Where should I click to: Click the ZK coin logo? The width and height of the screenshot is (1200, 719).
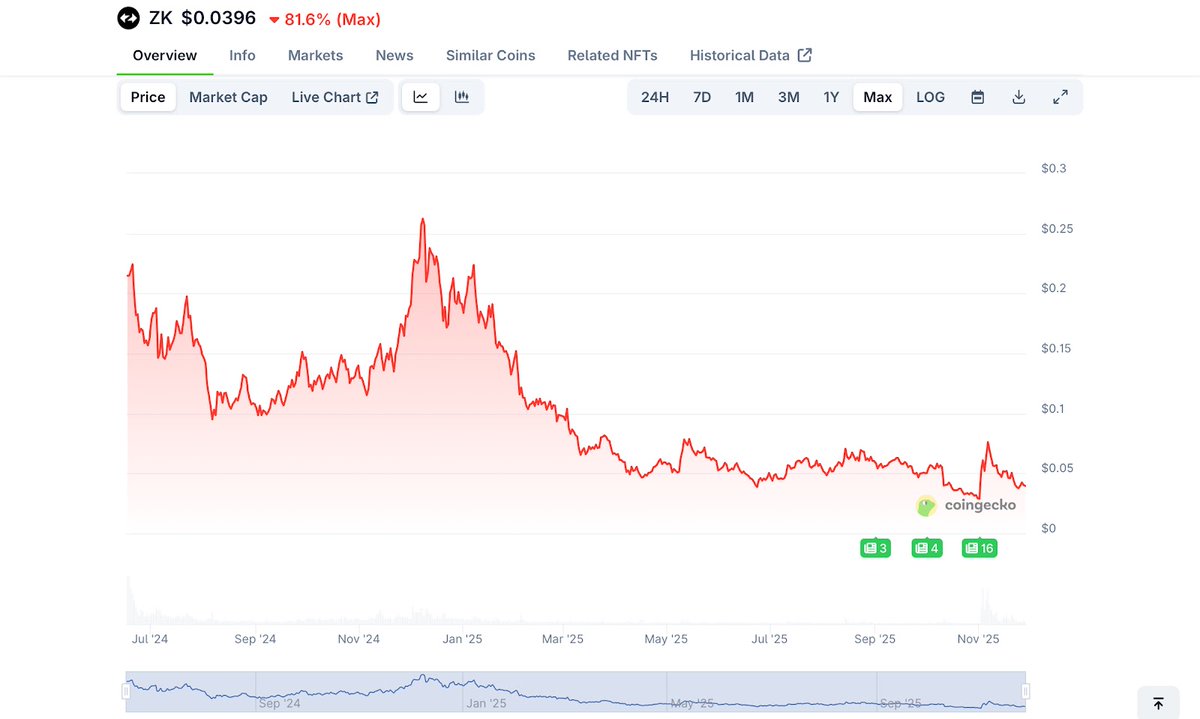[129, 19]
